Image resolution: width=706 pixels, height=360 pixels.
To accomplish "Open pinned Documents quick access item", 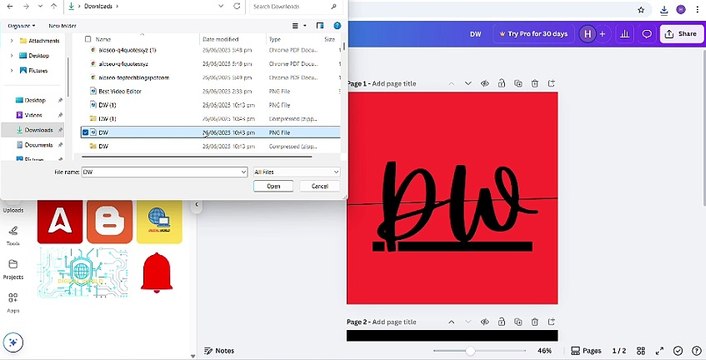I will point(34,145).
